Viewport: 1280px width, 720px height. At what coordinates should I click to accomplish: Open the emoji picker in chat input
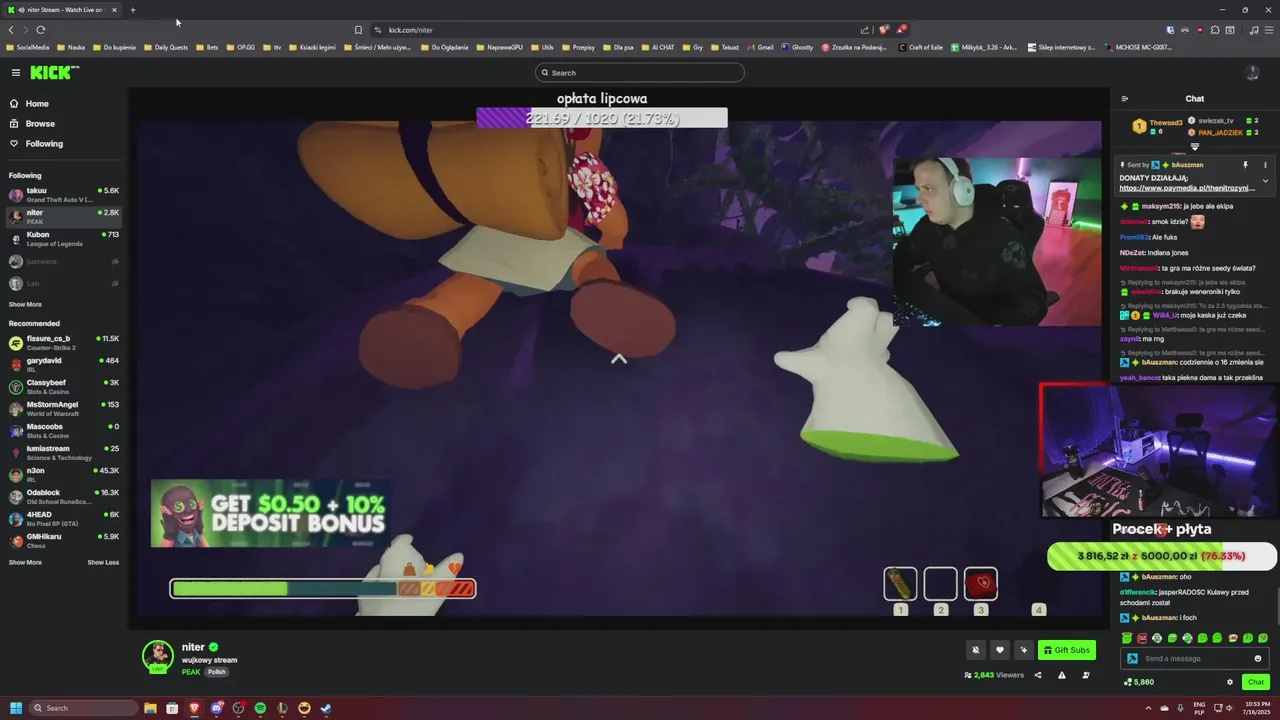[1258, 658]
